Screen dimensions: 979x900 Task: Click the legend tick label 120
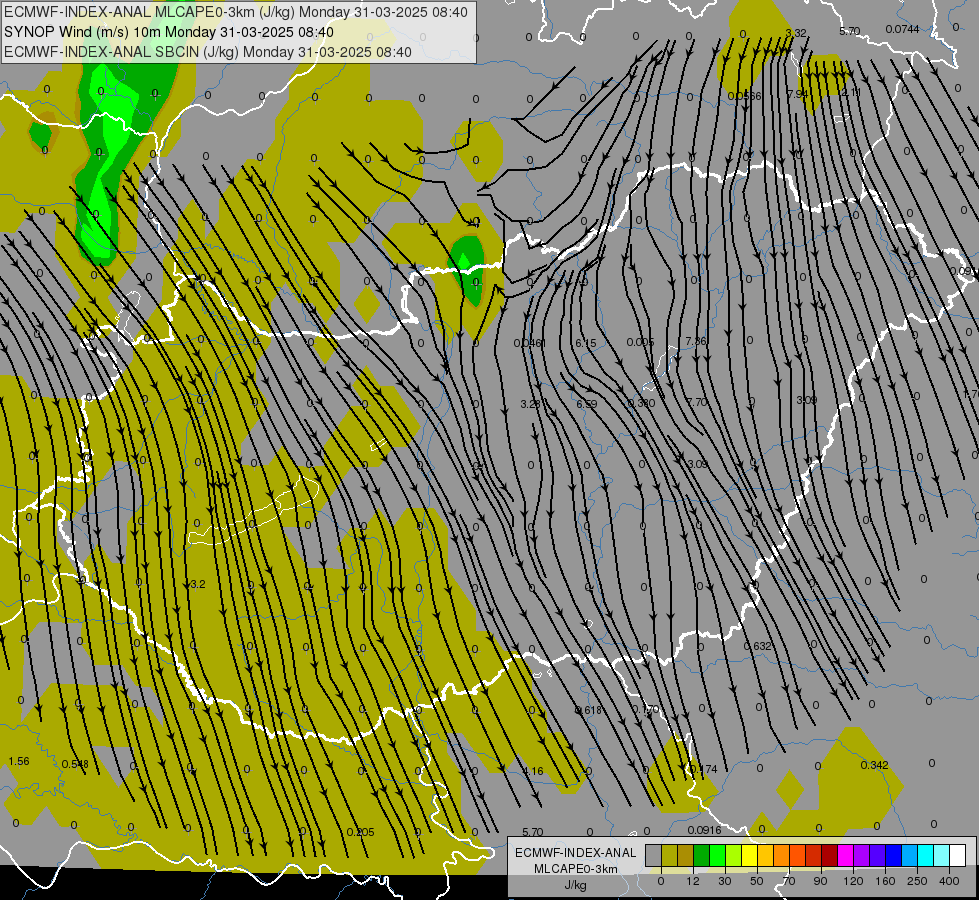[x=853, y=881]
